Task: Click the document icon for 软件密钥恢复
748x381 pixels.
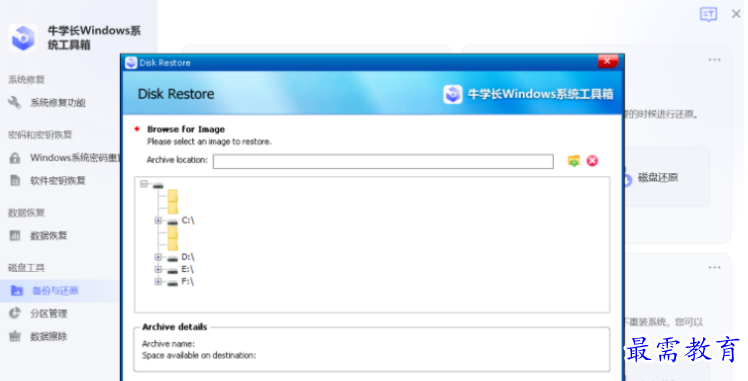Action: point(15,180)
